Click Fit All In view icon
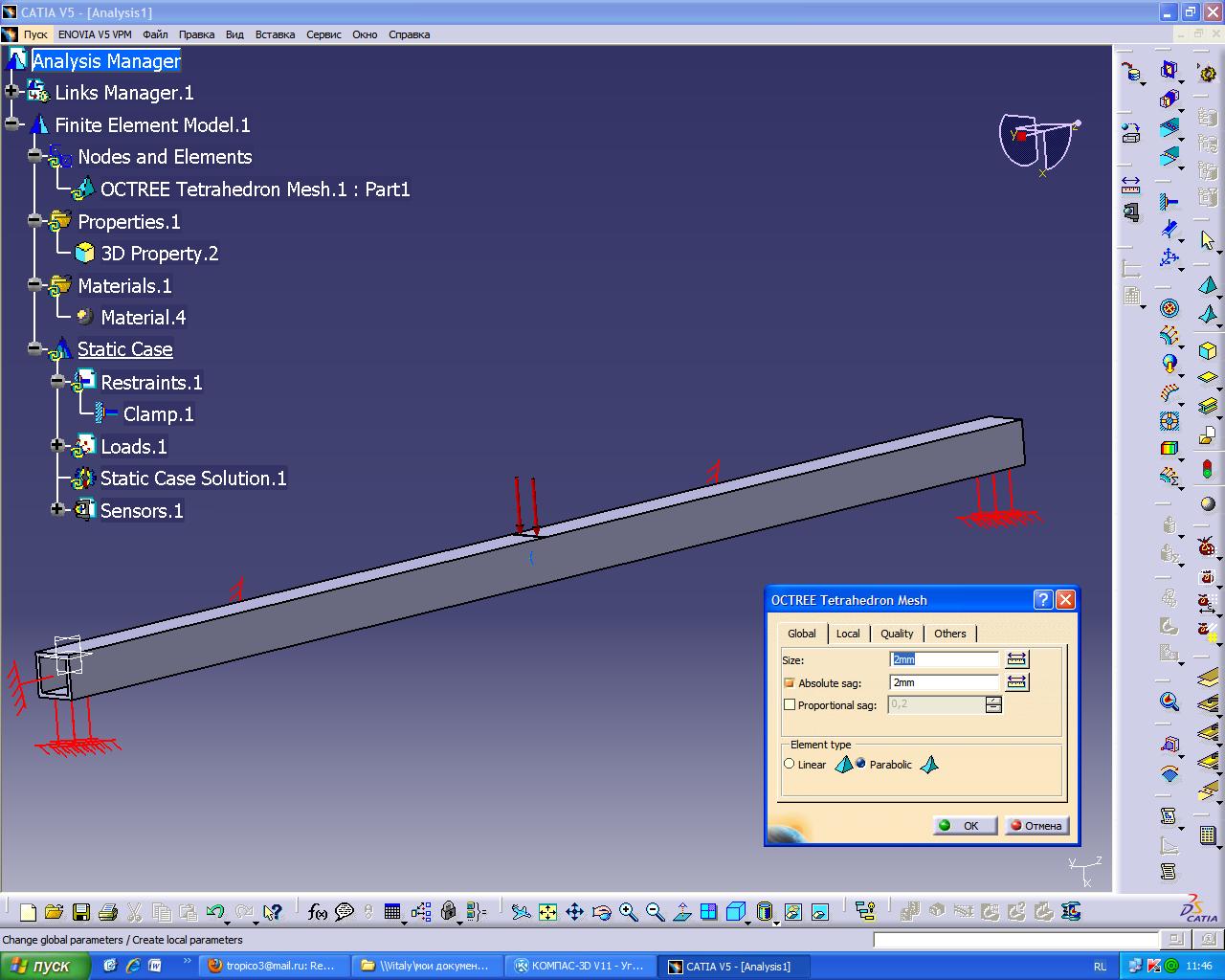Viewport: 1225px width, 980px height. (547, 912)
